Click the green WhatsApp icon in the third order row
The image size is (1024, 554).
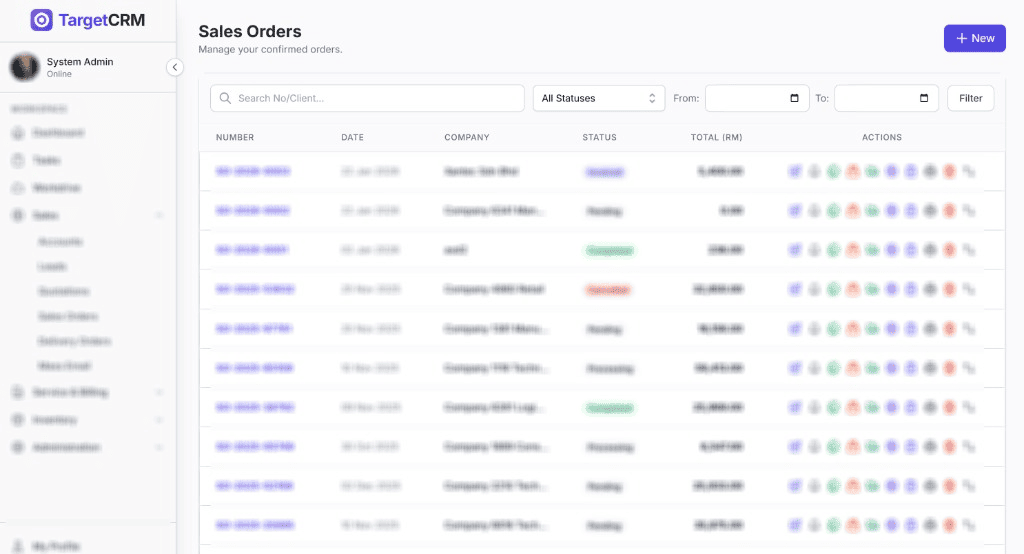click(833, 250)
